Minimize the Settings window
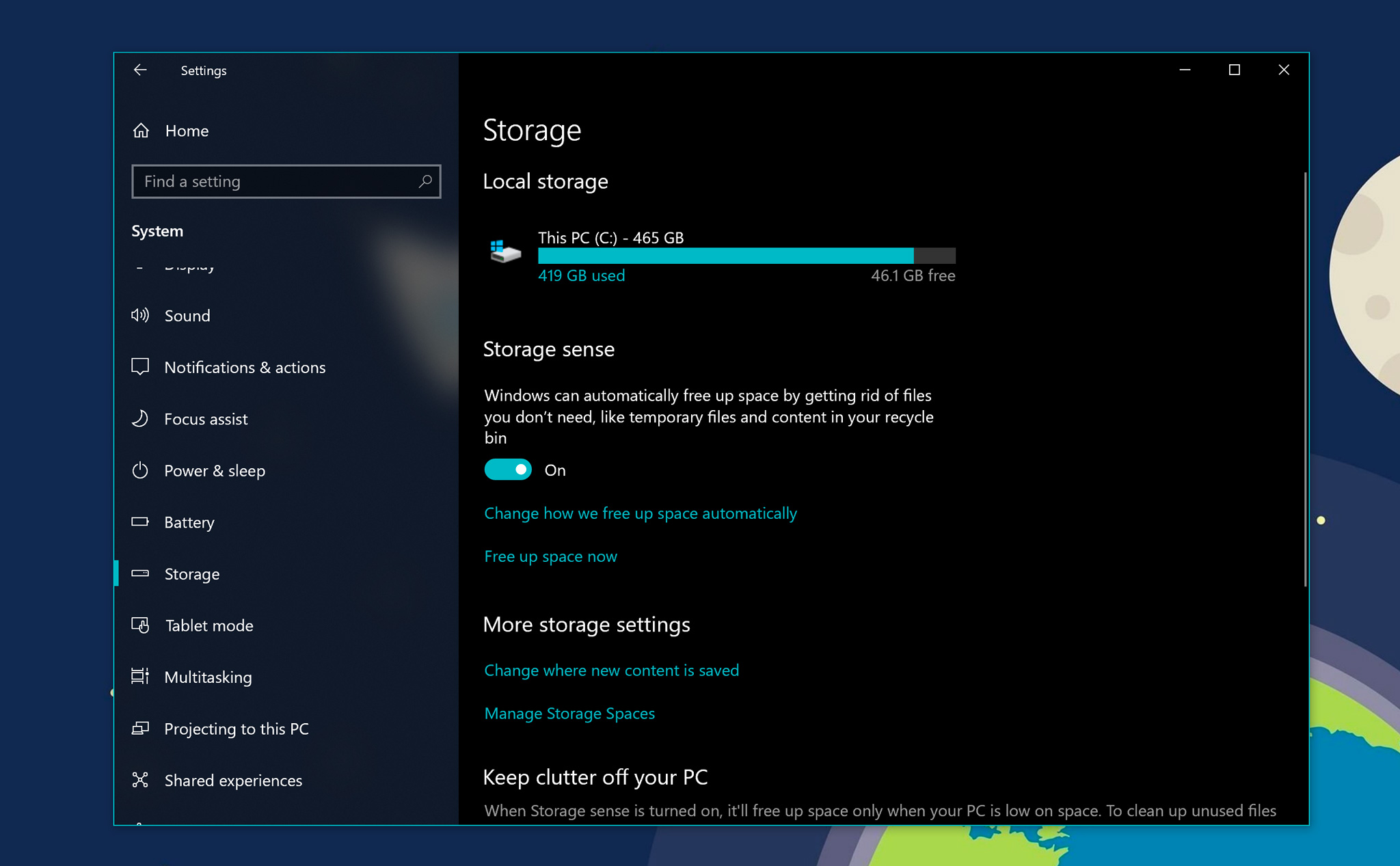 [1185, 70]
